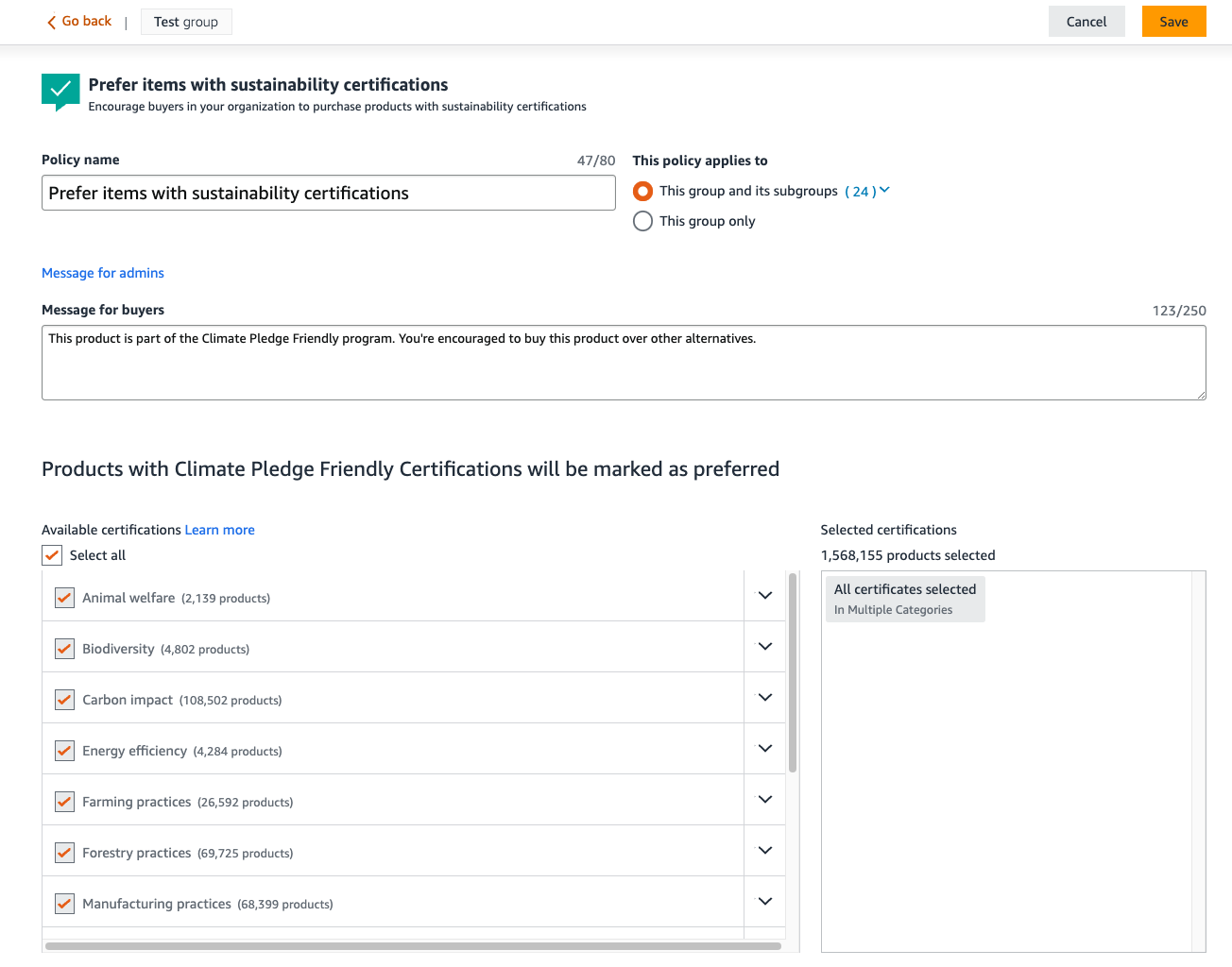Uncheck Manufacturing practices certification
Image resolution: width=1232 pixels, height=967 pixels.
[x=64, y=904]
